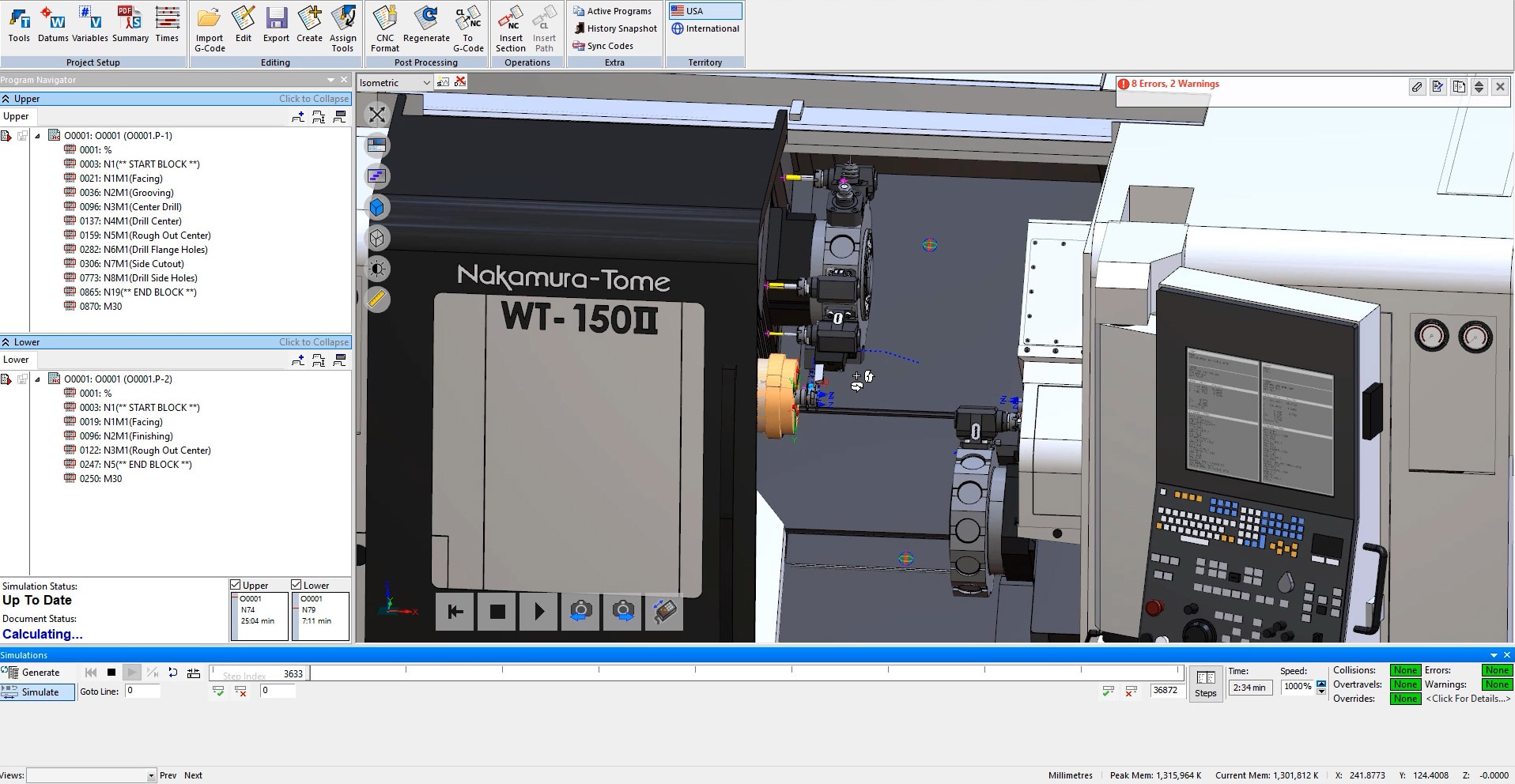Viewport: 1515px width, 784px height.
Task: Open the CNC Format tool
Action: (x=385, y=25)
